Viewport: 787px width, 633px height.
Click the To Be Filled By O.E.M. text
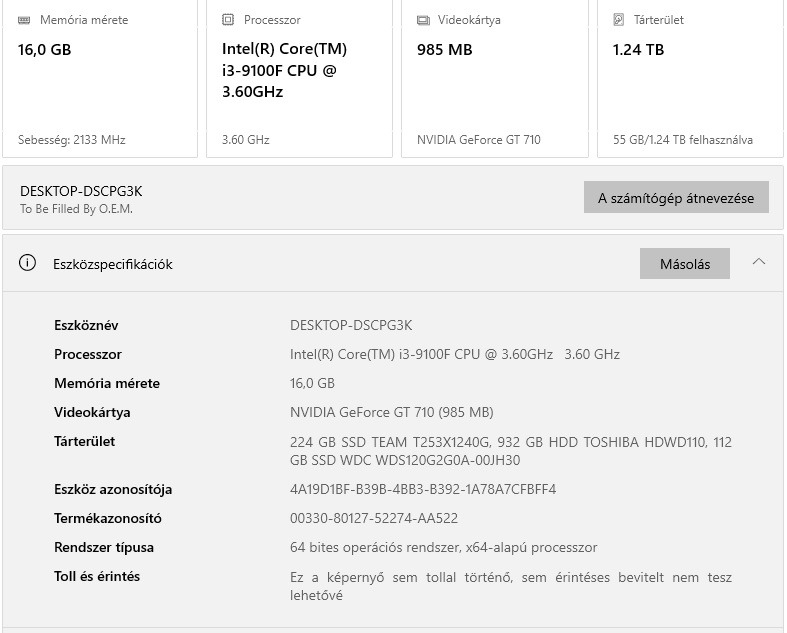click(76, 209)
